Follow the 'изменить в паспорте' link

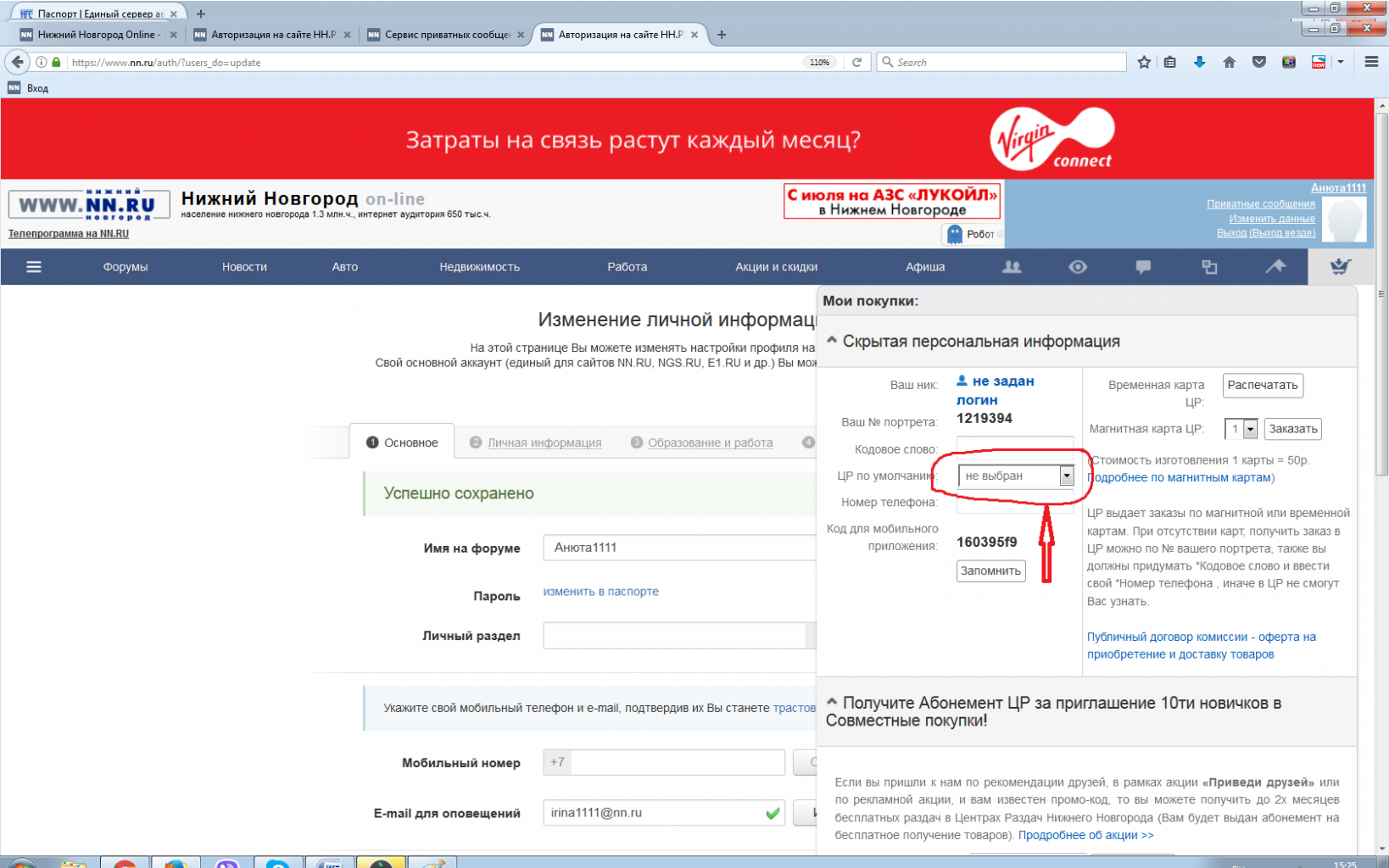pyautogui.click(x=600, y=592)
